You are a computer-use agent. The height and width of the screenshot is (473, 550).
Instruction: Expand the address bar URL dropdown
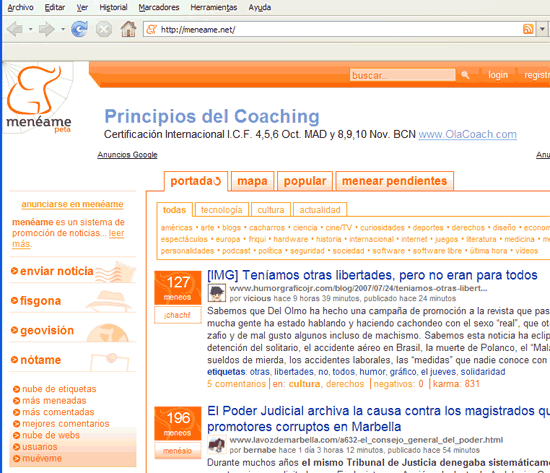pyautogui.click(x=542, y=29)
